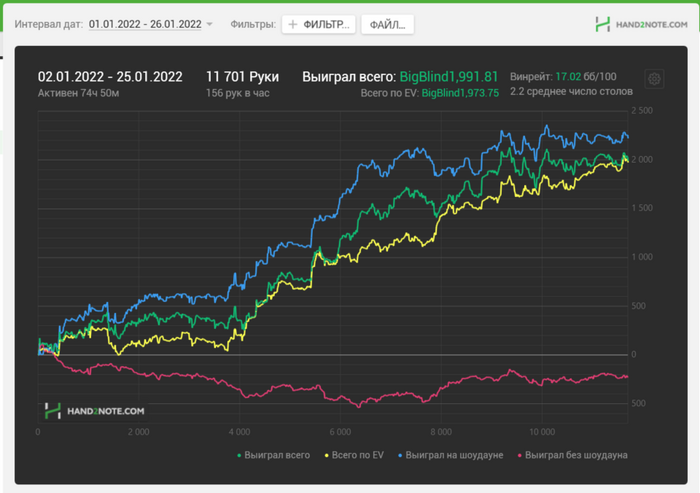Click the pink legend dot for без шоудауна
700x493 pixels.
(x=520, y=455)
